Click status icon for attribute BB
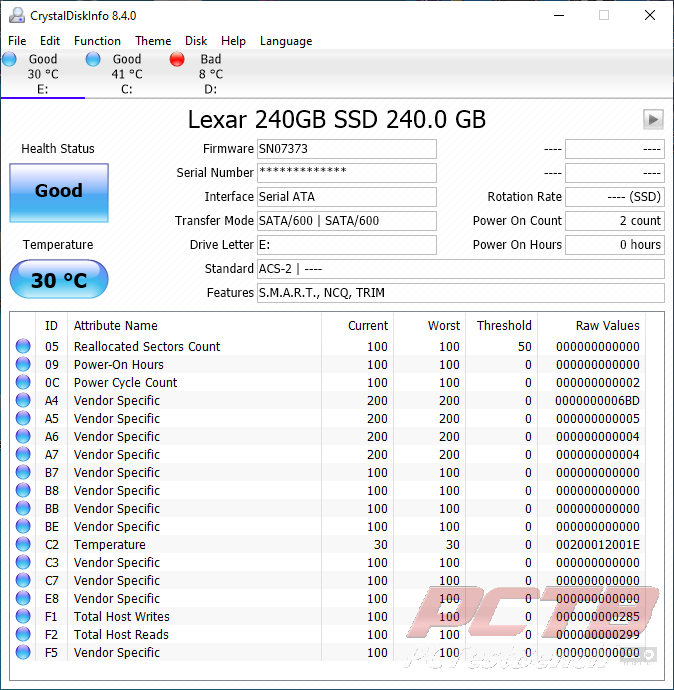This screenshot has width=674, height=690. tap(23, 509)
